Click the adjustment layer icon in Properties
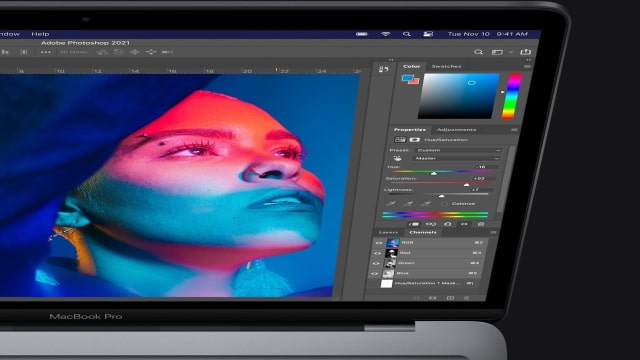640x360 pixels. tap(400, 140)
